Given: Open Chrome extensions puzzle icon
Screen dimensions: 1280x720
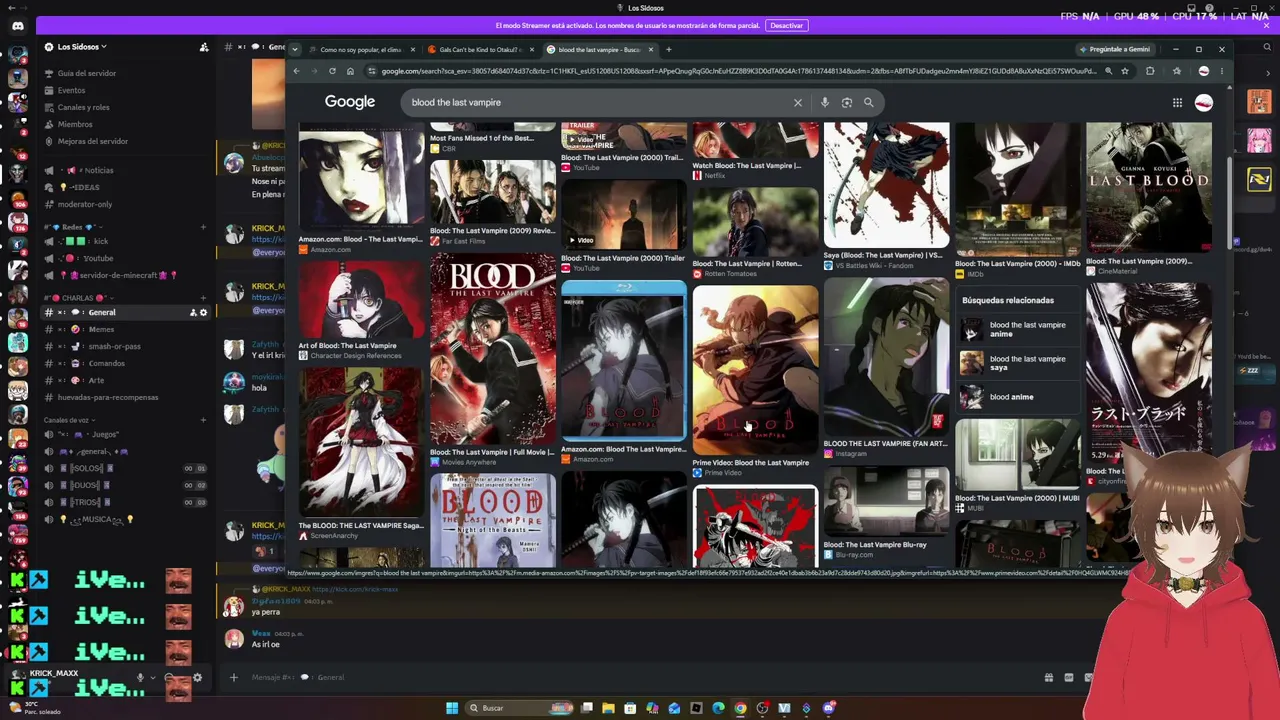Looking at the screenshot, I should pos(1150,71).
